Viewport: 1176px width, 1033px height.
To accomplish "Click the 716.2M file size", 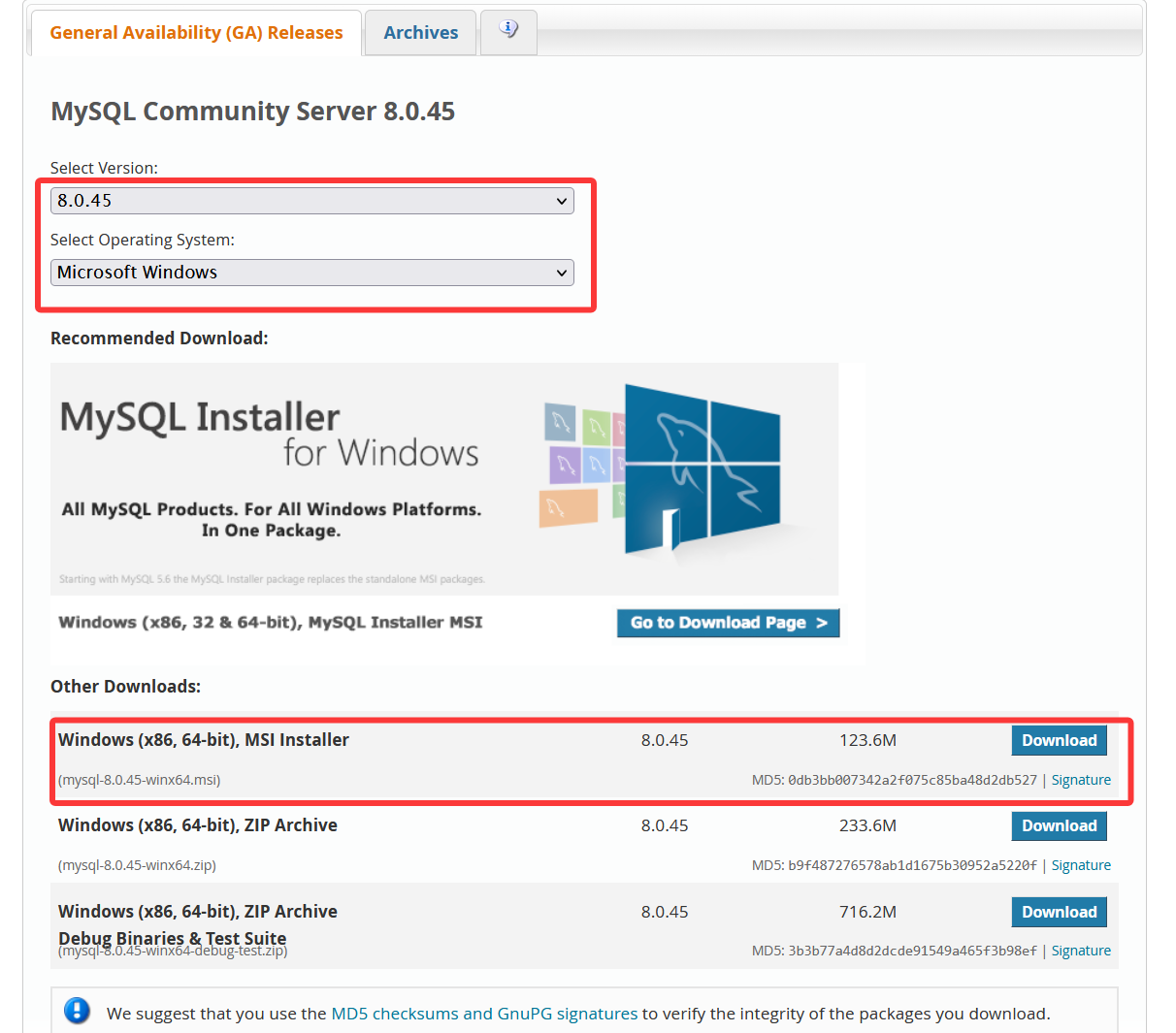I will [867, 912].
